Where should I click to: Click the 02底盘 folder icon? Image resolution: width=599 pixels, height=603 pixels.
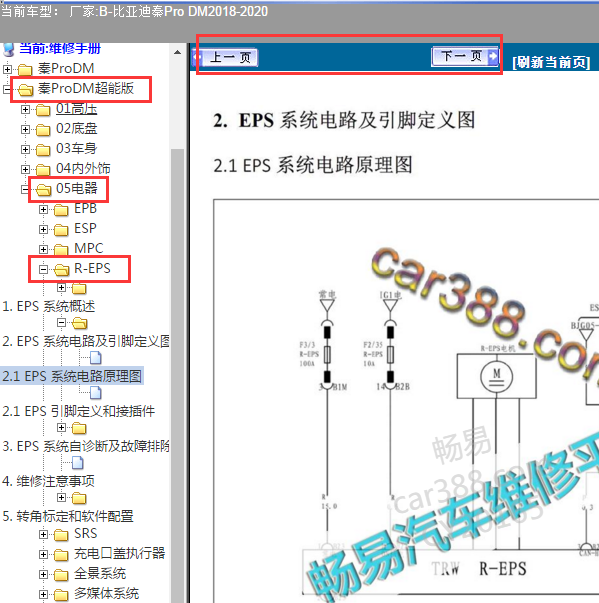pos(43,130)
